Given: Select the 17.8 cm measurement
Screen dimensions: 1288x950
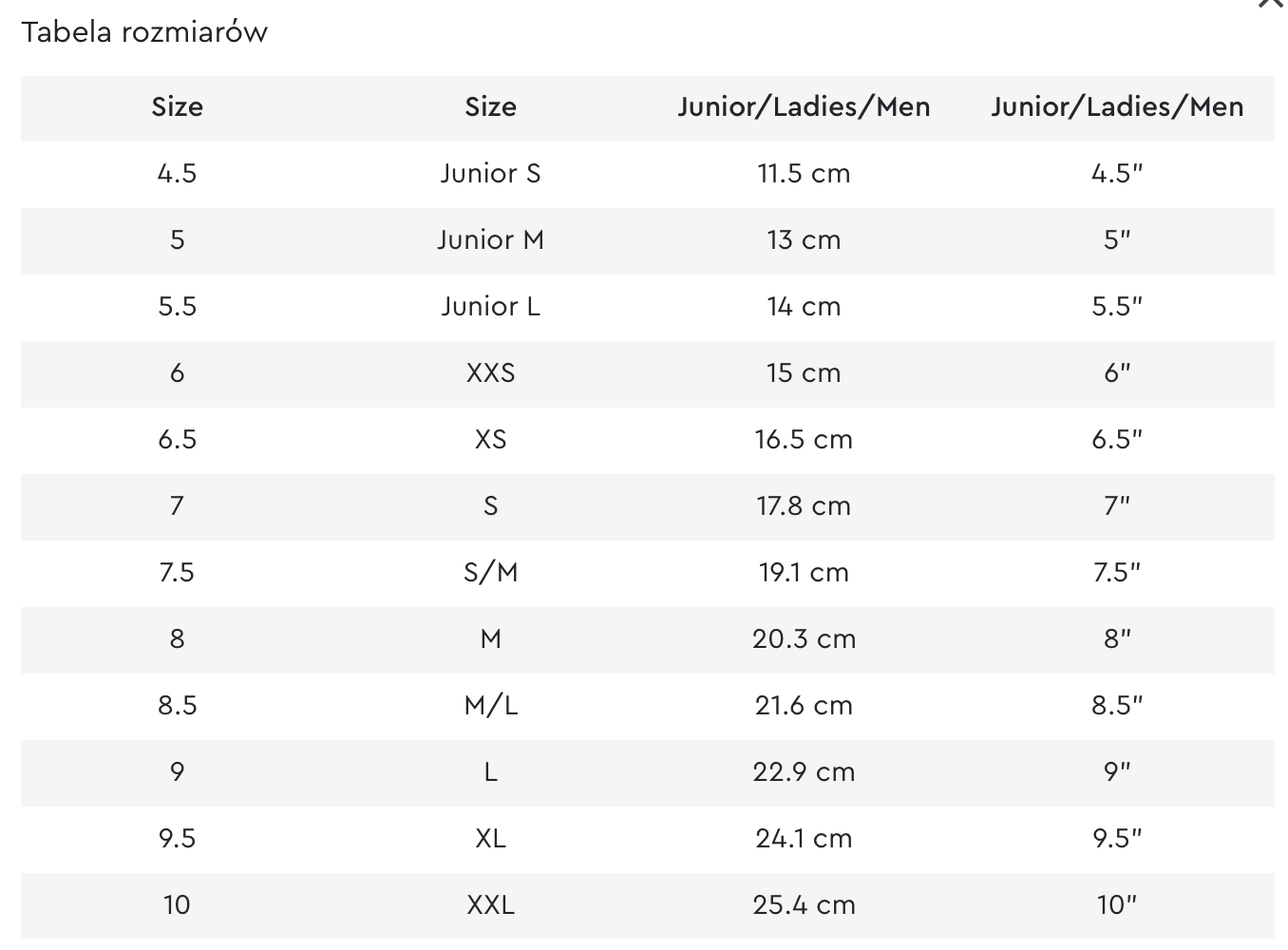Looking at the screenshot, I should pos(804,506).
